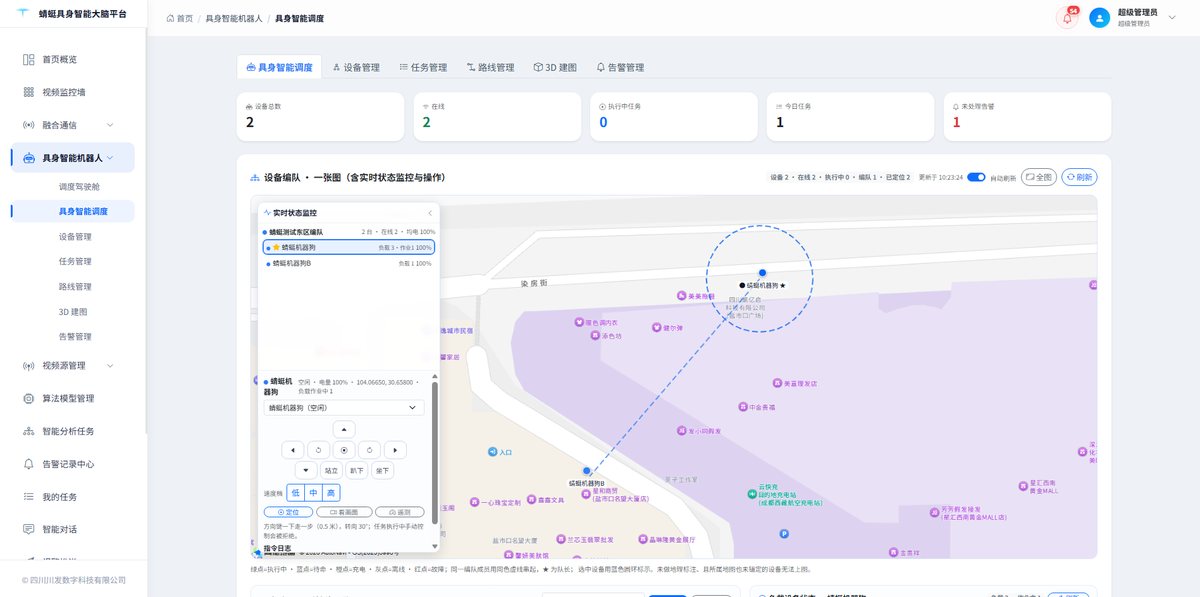The width and height of the screenshot is (1200, 597).
Task: Select 路线管理 in the sidebar submenu
Action: (x=75, y=287)
